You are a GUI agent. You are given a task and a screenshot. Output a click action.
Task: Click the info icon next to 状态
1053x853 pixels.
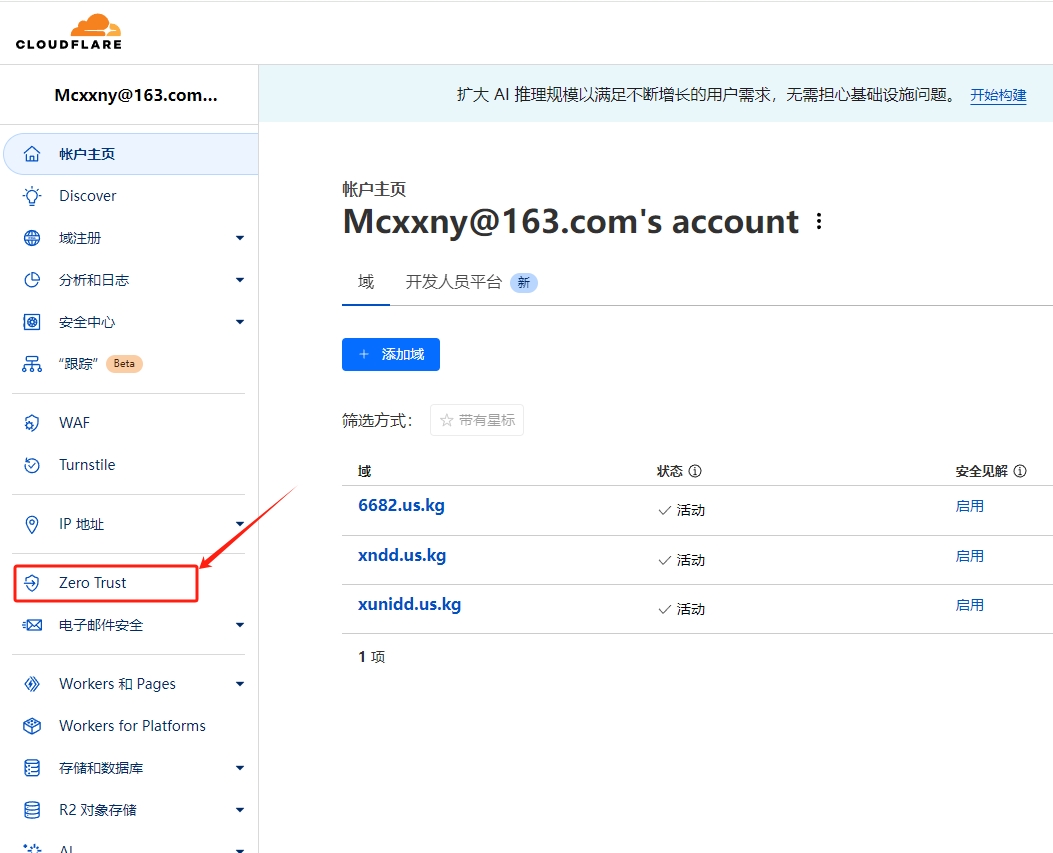pos(695,471)
